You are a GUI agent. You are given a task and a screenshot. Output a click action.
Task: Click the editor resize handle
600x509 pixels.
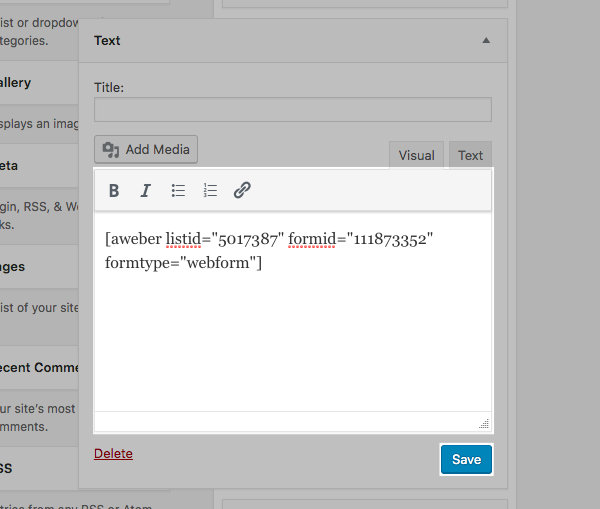[484, 423]
